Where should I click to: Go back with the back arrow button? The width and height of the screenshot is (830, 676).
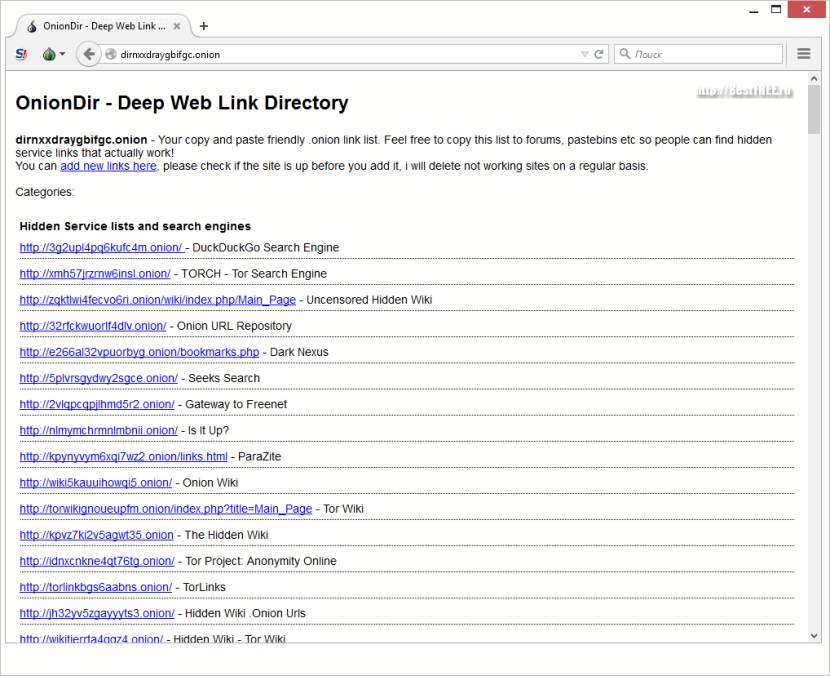point(88,54)
